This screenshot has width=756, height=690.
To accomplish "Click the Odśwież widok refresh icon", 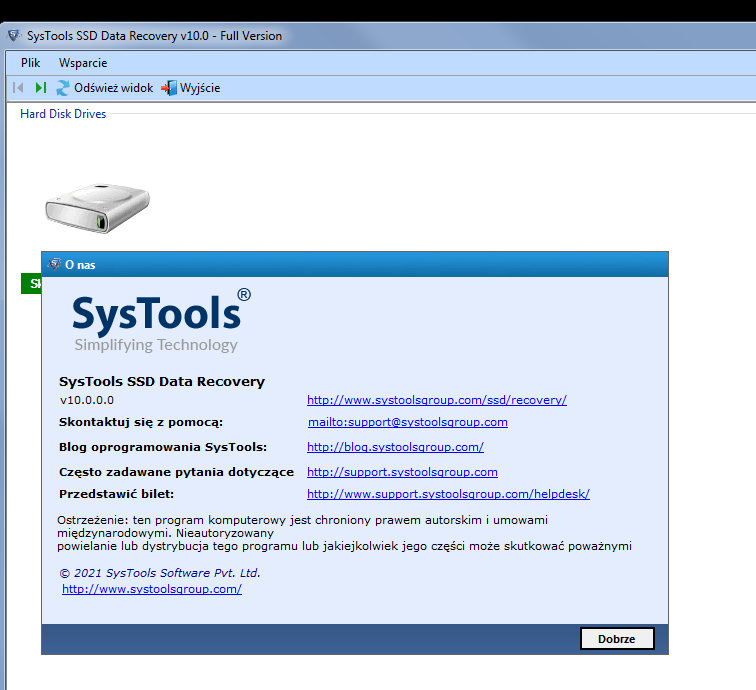I will (63, 88).
